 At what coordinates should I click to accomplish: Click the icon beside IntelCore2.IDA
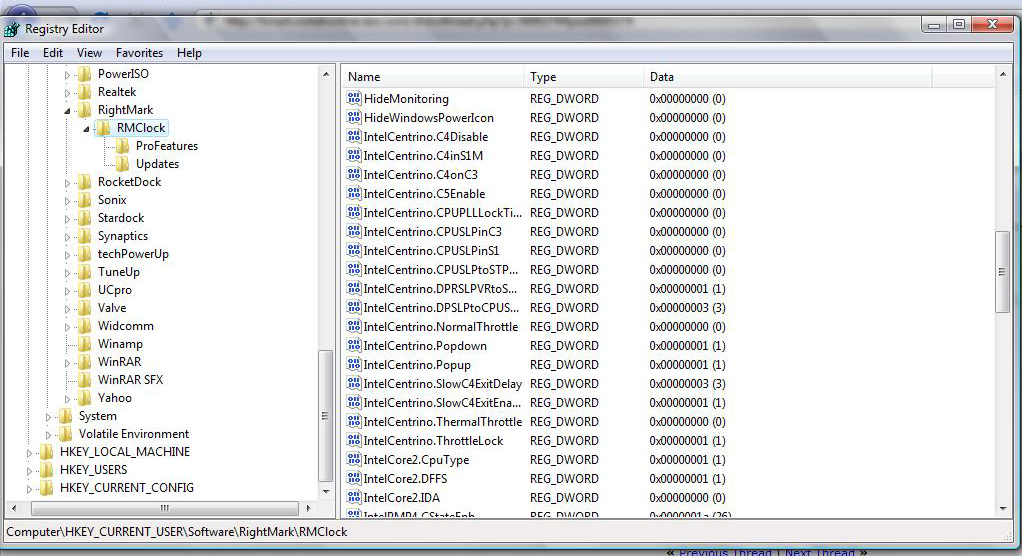tap(354, 497)
